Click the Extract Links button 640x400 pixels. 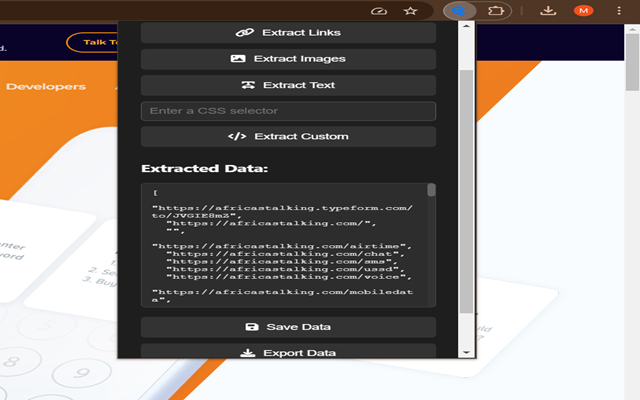pos(288,33)
